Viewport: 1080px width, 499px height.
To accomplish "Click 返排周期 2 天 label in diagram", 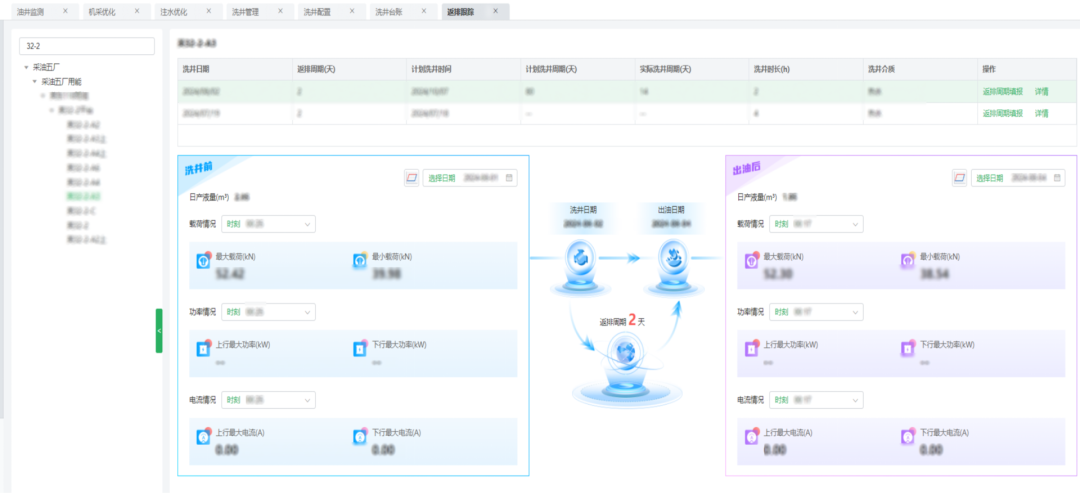I will tap(622, 320).
